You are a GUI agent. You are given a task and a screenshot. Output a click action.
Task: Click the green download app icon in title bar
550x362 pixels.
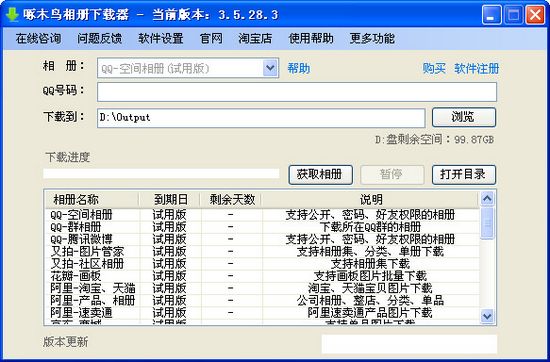coord(12,14)
